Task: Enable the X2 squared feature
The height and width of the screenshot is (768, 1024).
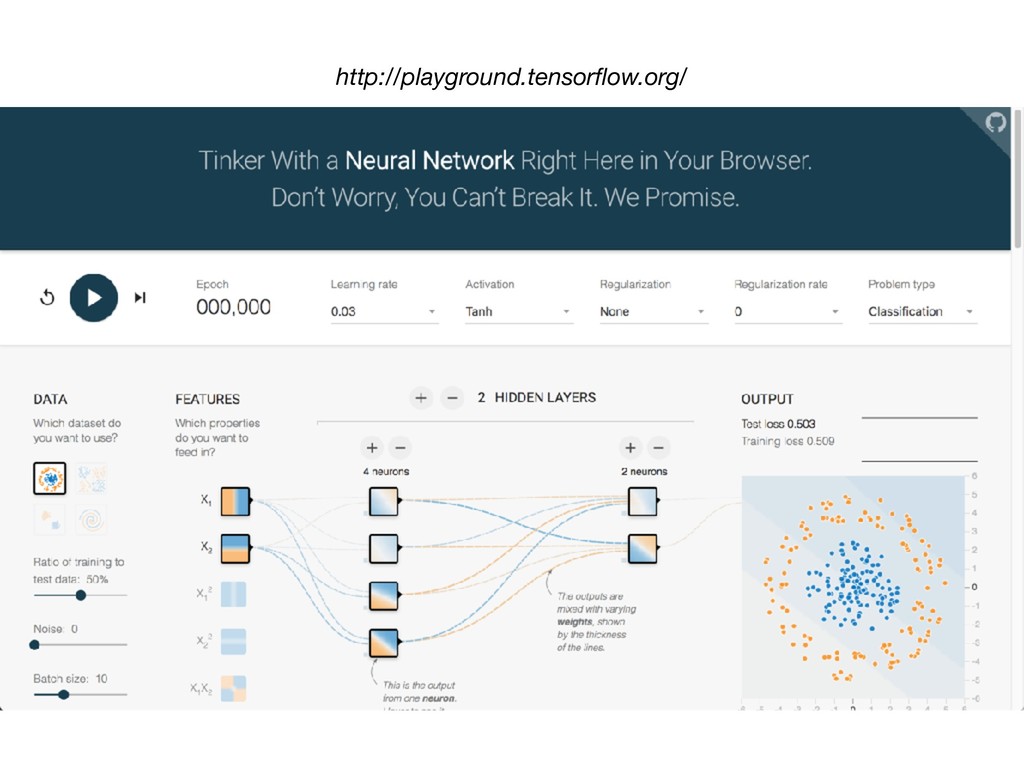Action: click(x=233, y=641)
